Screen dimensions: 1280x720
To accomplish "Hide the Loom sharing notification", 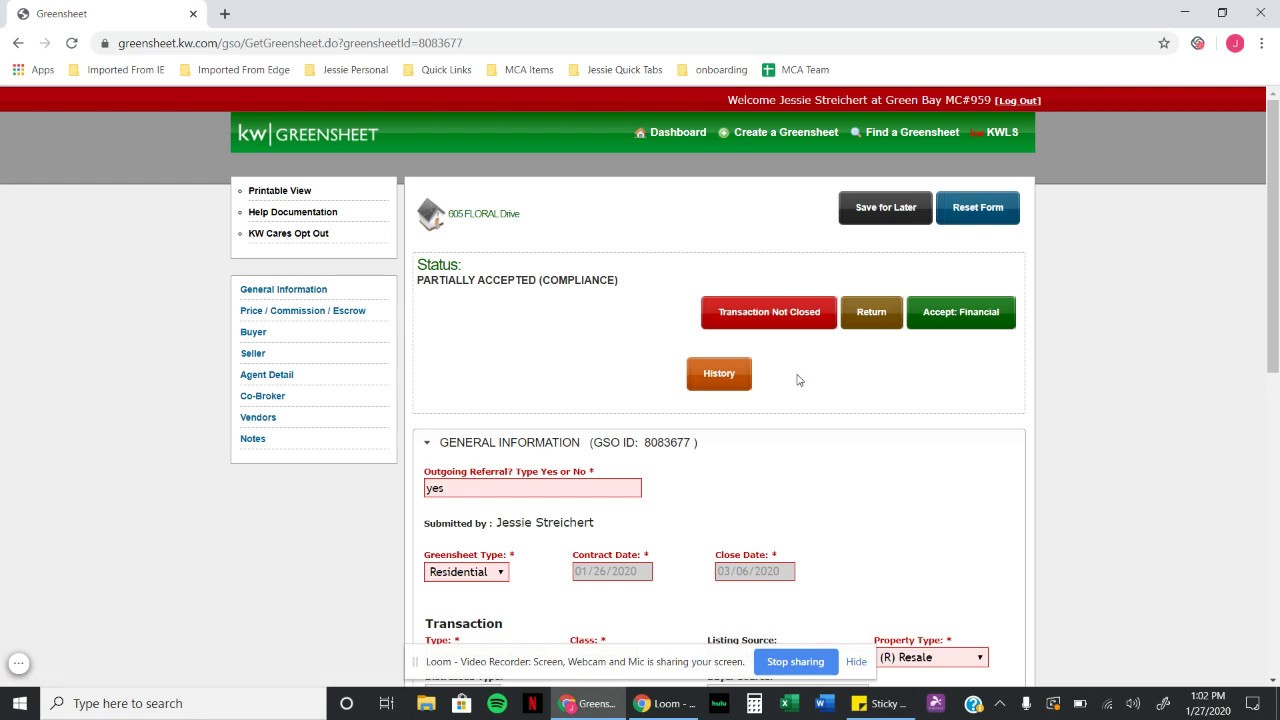I will (856, 662).
